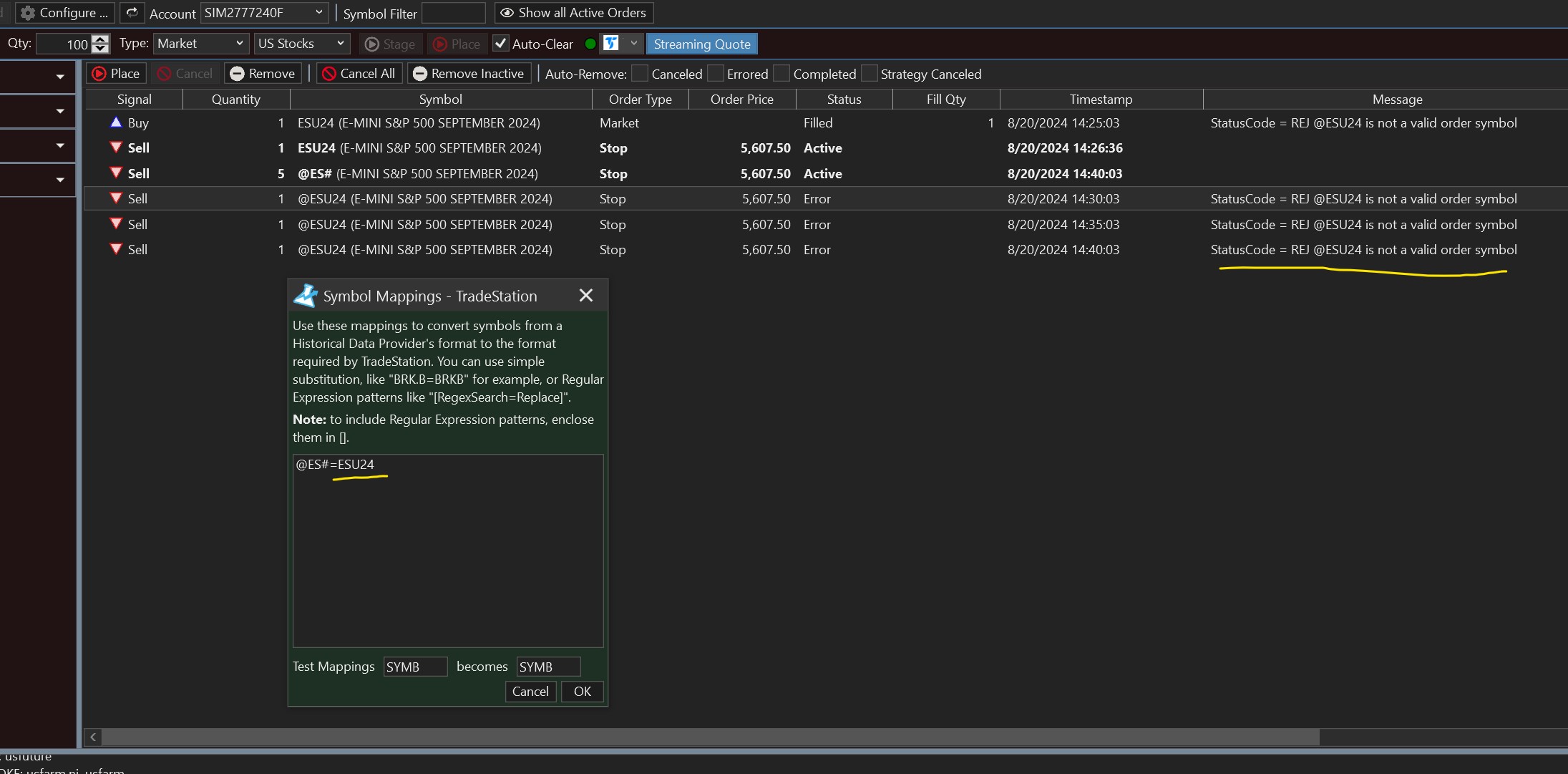Toggle the Auto-Clear checkbox
The height and width of the screenshot is (774, 1568).
(501, 44)
